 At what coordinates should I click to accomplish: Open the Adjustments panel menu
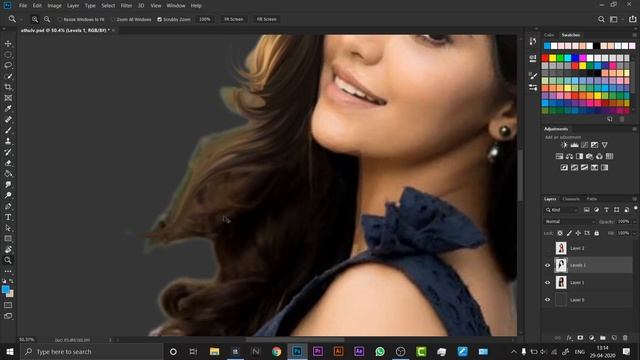pyautogui.click(x=634, y=129)
